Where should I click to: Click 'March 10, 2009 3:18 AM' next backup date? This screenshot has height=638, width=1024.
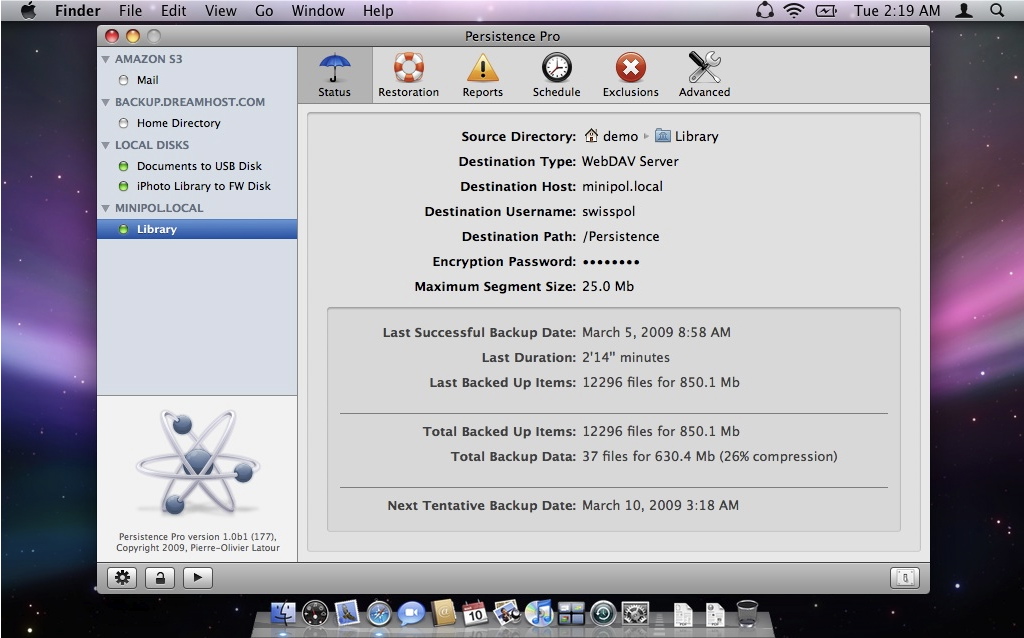point(660,505)
